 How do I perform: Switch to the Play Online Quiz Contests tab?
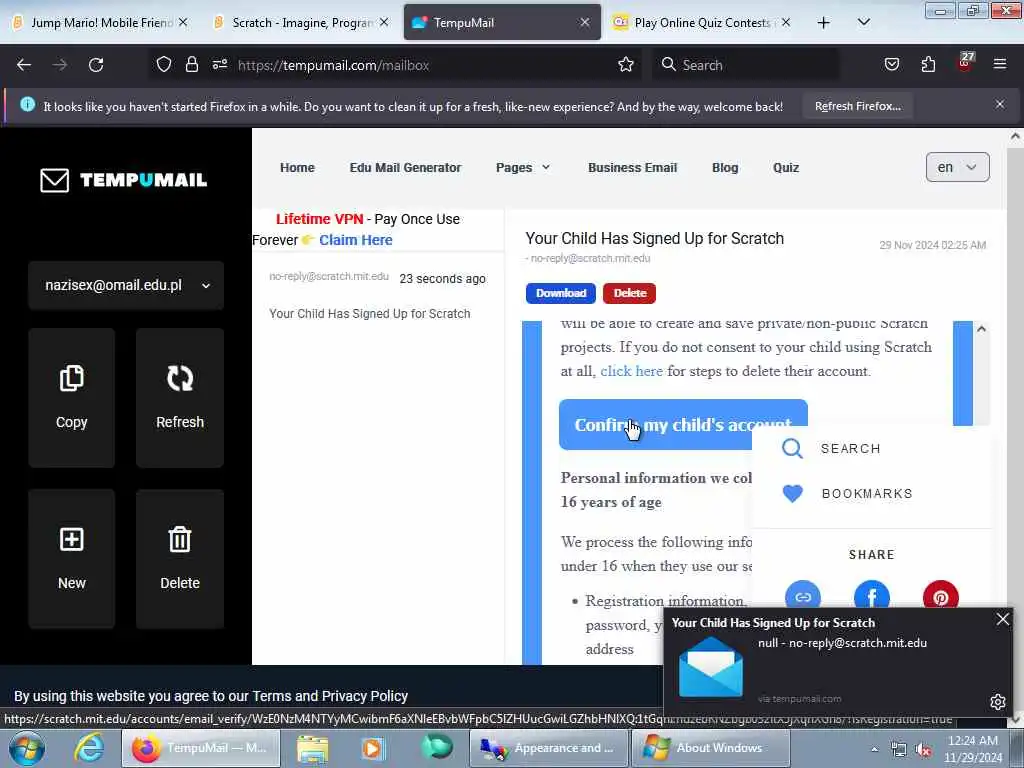click(701, 22)
